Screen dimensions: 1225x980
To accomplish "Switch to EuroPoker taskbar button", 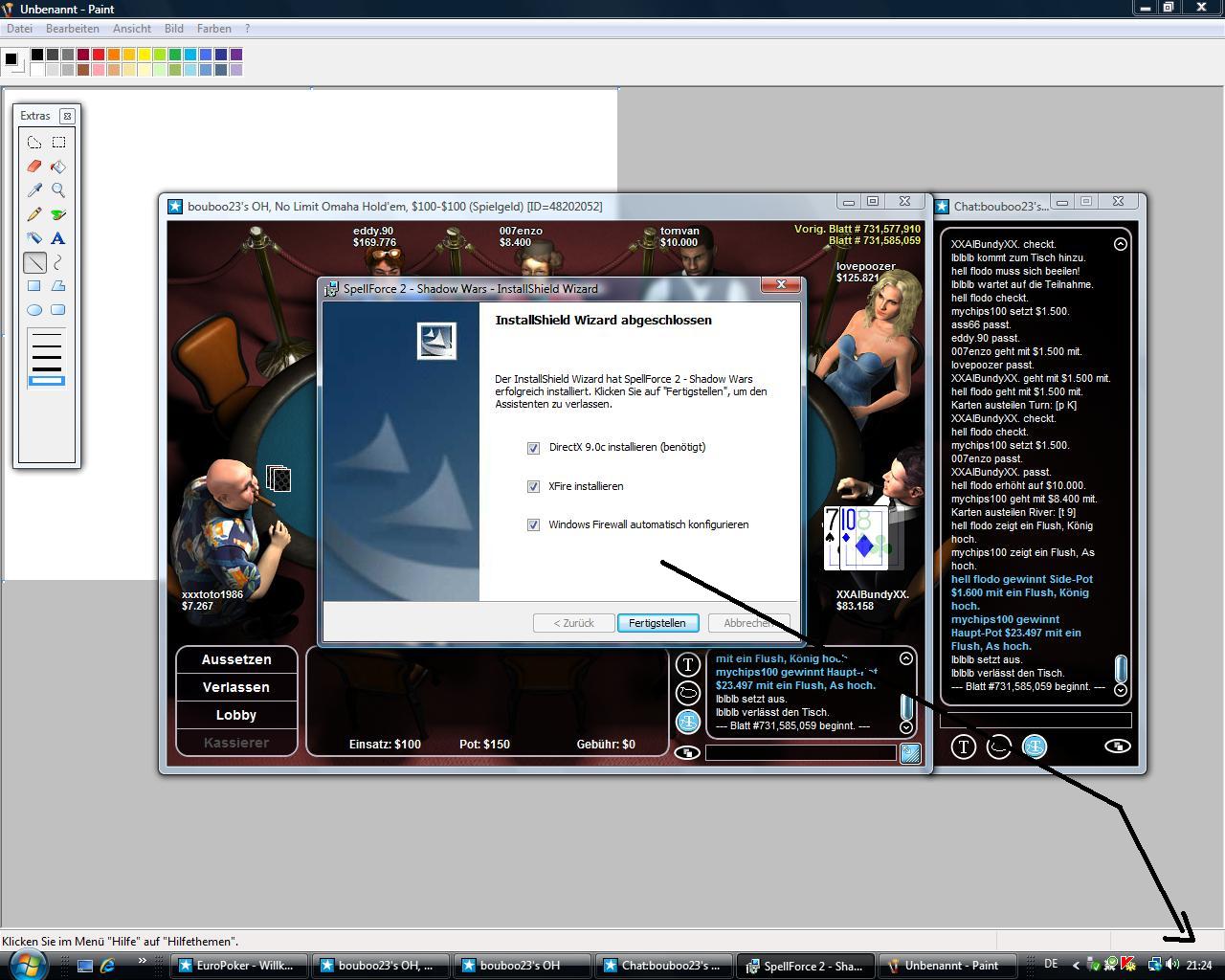I will (x=239, y=966).
